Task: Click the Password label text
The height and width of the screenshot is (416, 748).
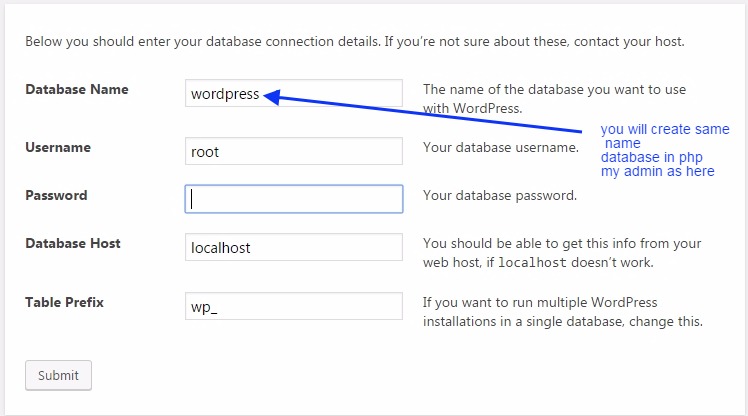Action: [x=56, y=195]
